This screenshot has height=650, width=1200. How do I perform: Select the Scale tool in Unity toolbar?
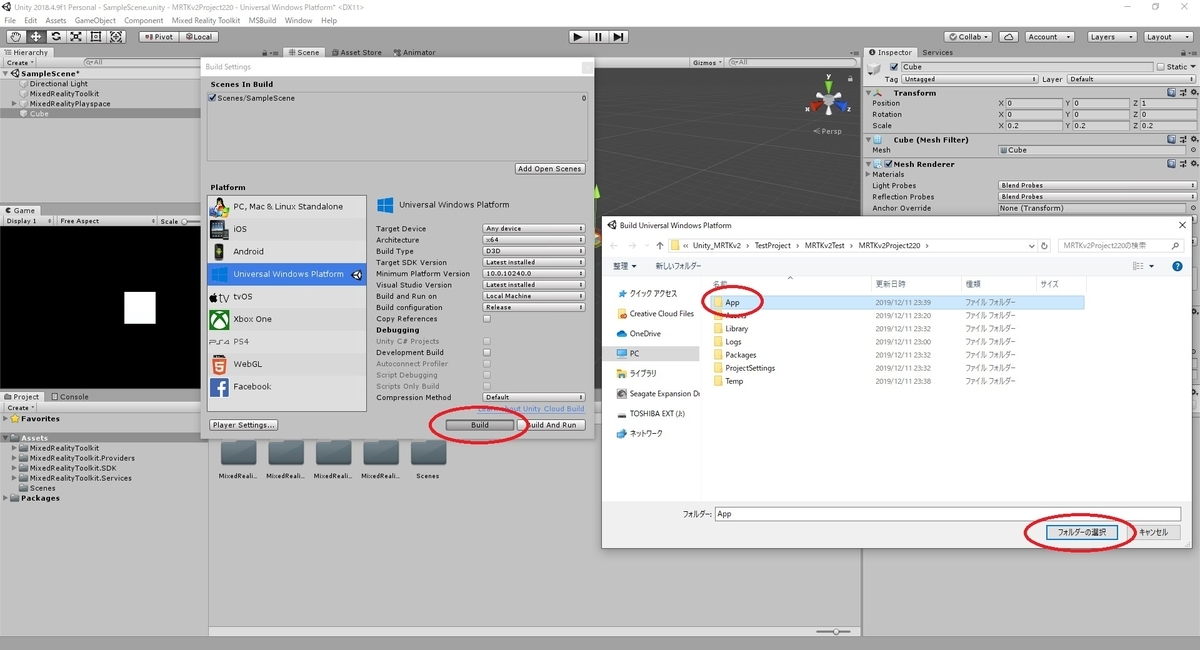(x=76, y=37)
